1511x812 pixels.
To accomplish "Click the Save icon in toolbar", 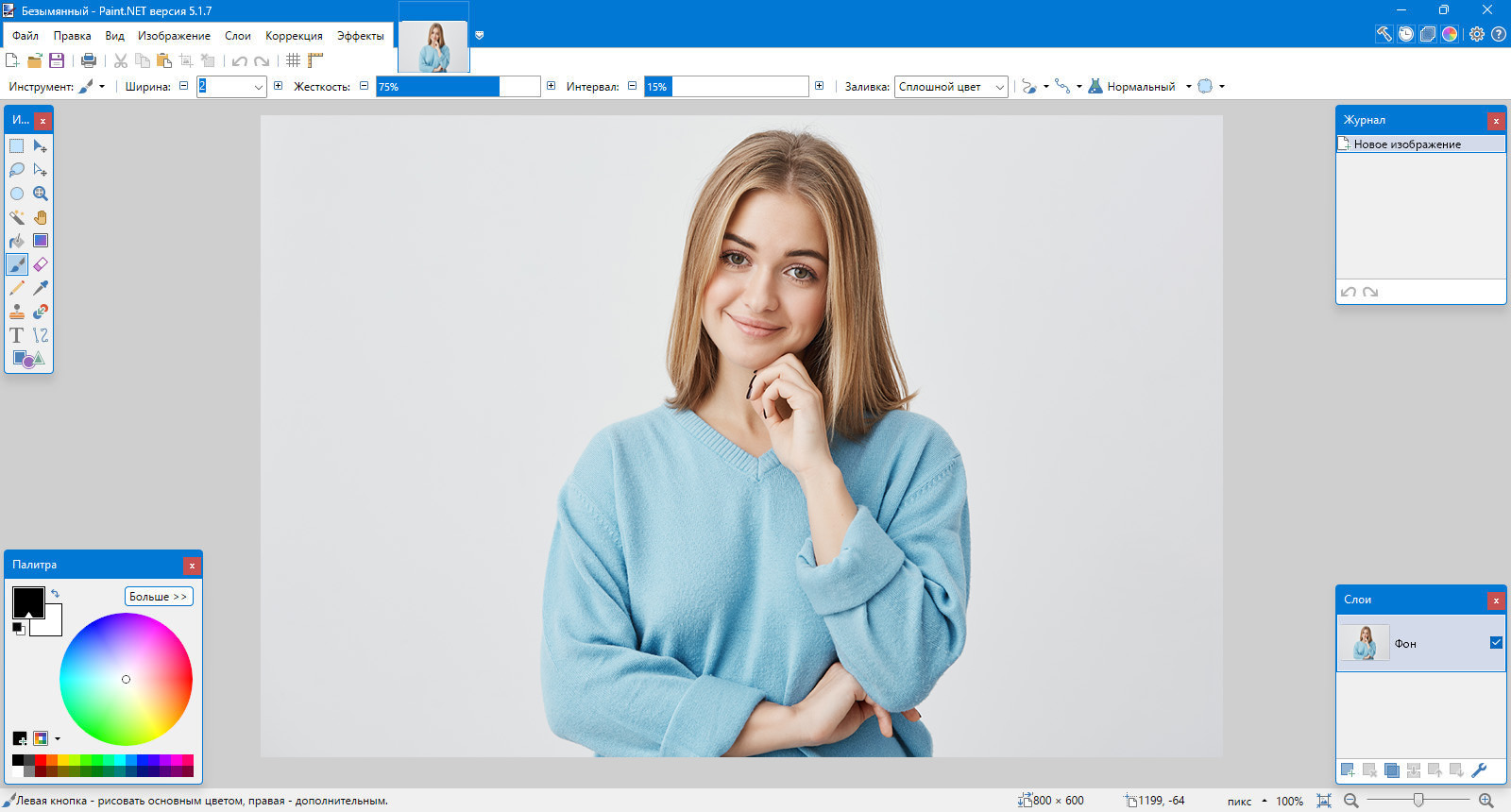I will (57, 60).
